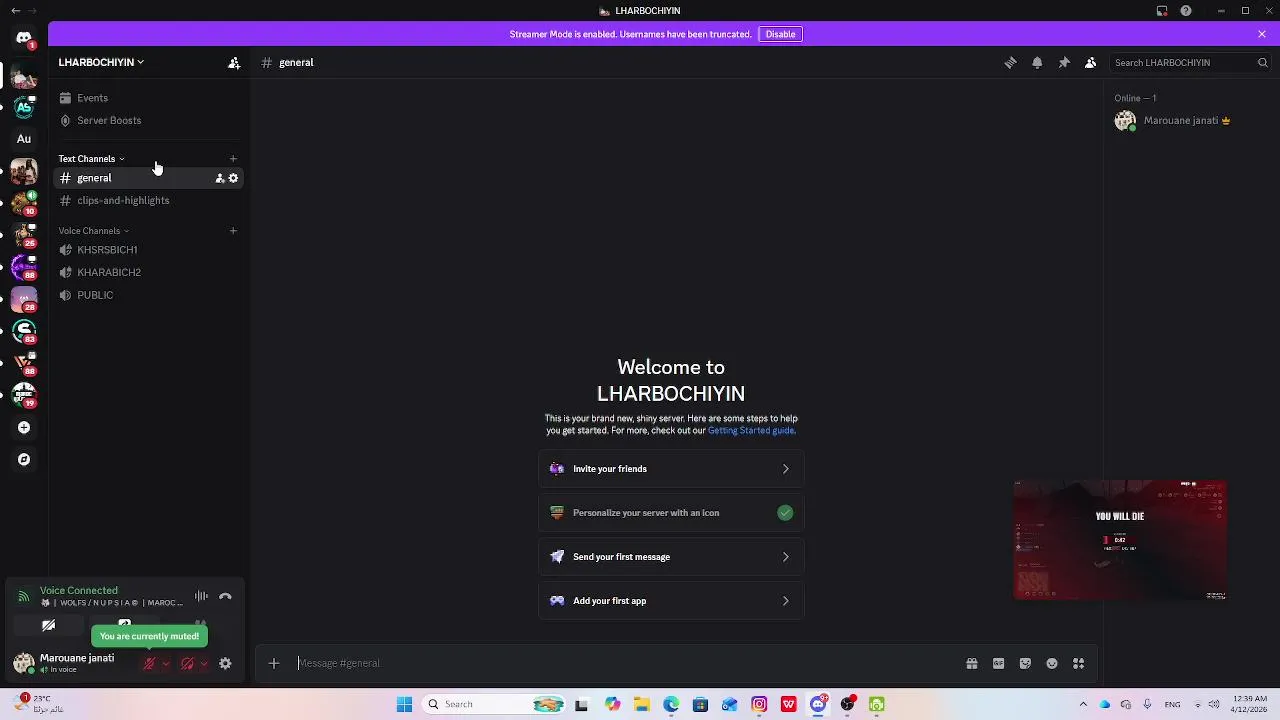
Task: Click Invite your friends card
Action: point(671,469)
